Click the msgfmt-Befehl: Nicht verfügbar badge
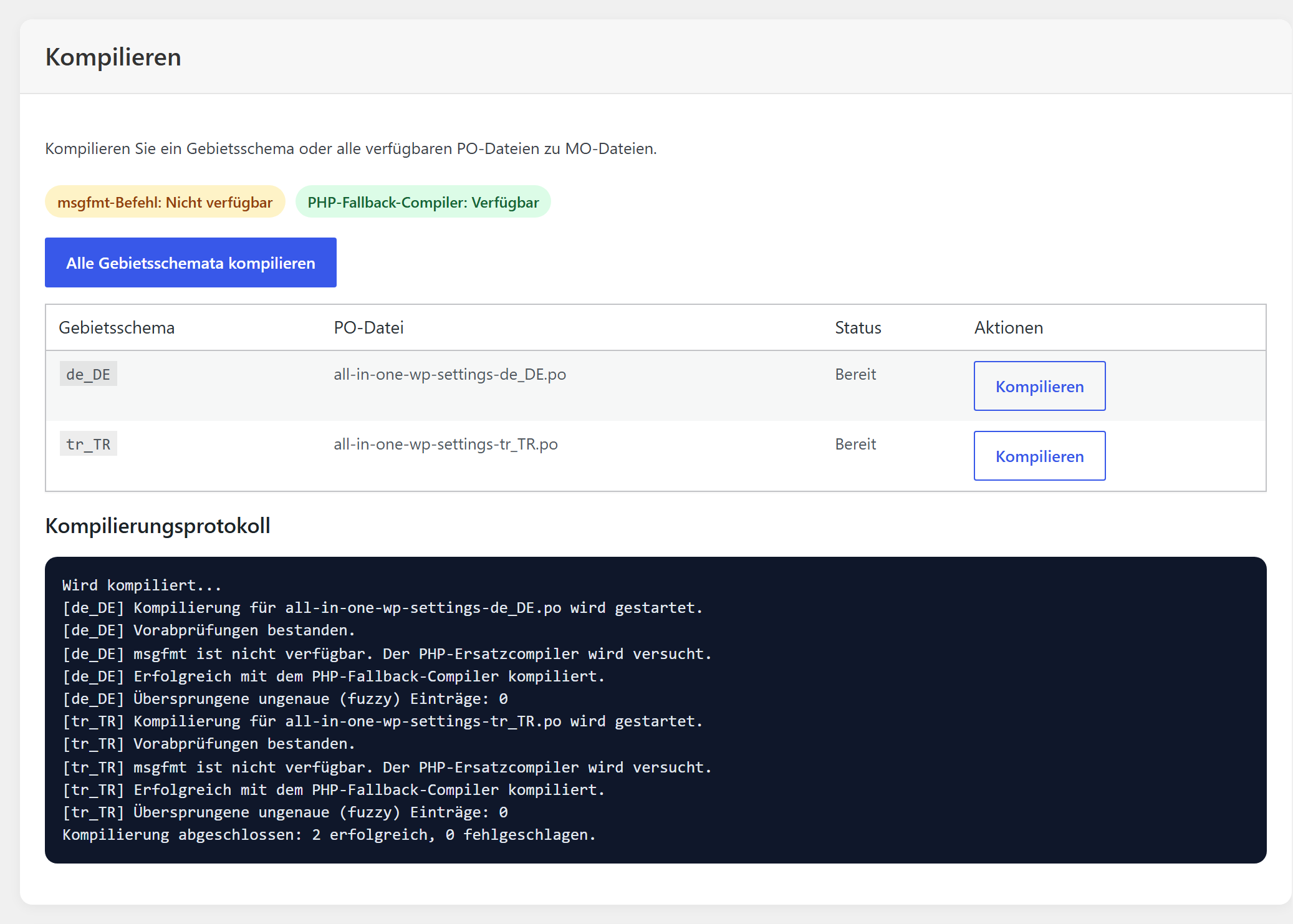The height and width of the screenshot is (924, 1293). tap(165, 202)
